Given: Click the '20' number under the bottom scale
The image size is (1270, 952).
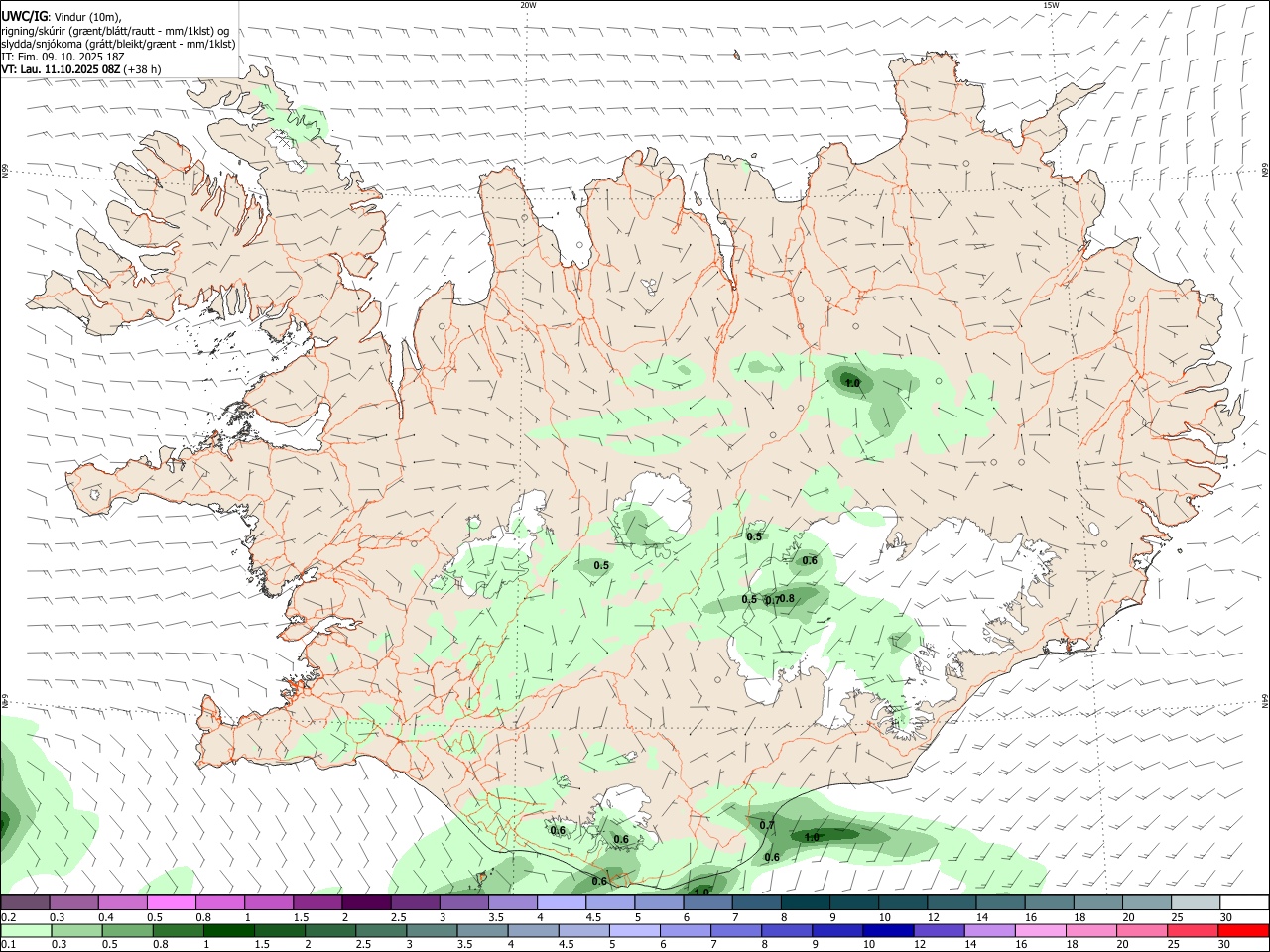Looking at the screenshot, I should (1124, 945).
